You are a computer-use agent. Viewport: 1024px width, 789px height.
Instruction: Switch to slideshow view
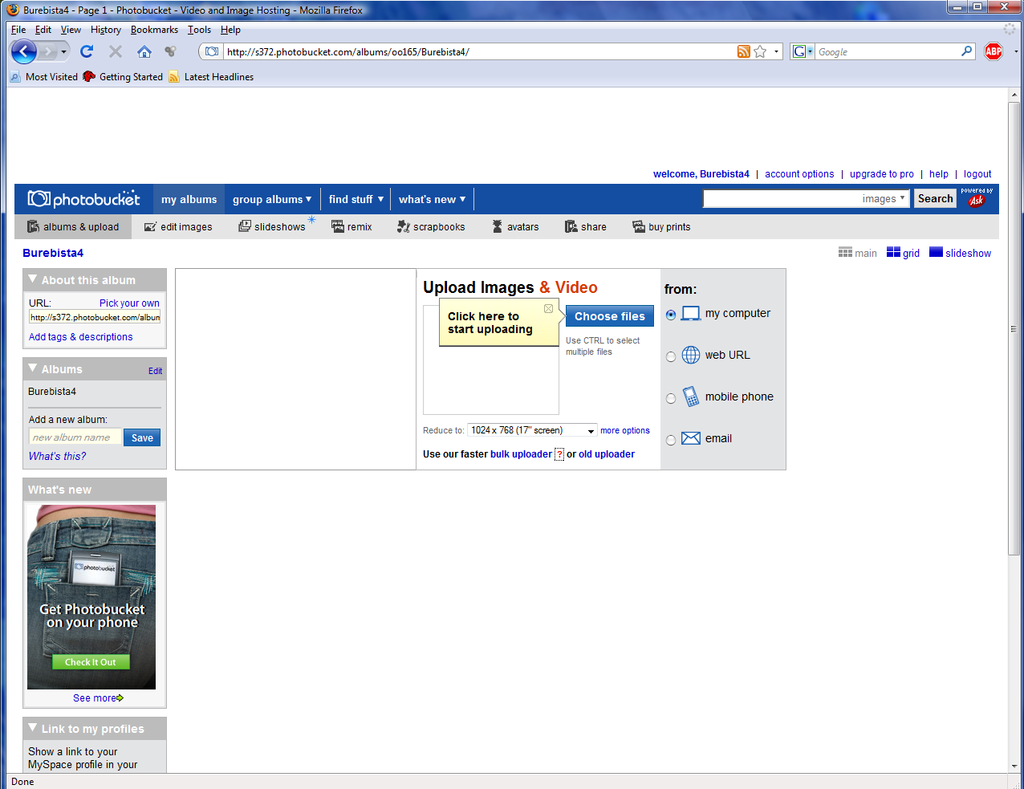(960, 253)
